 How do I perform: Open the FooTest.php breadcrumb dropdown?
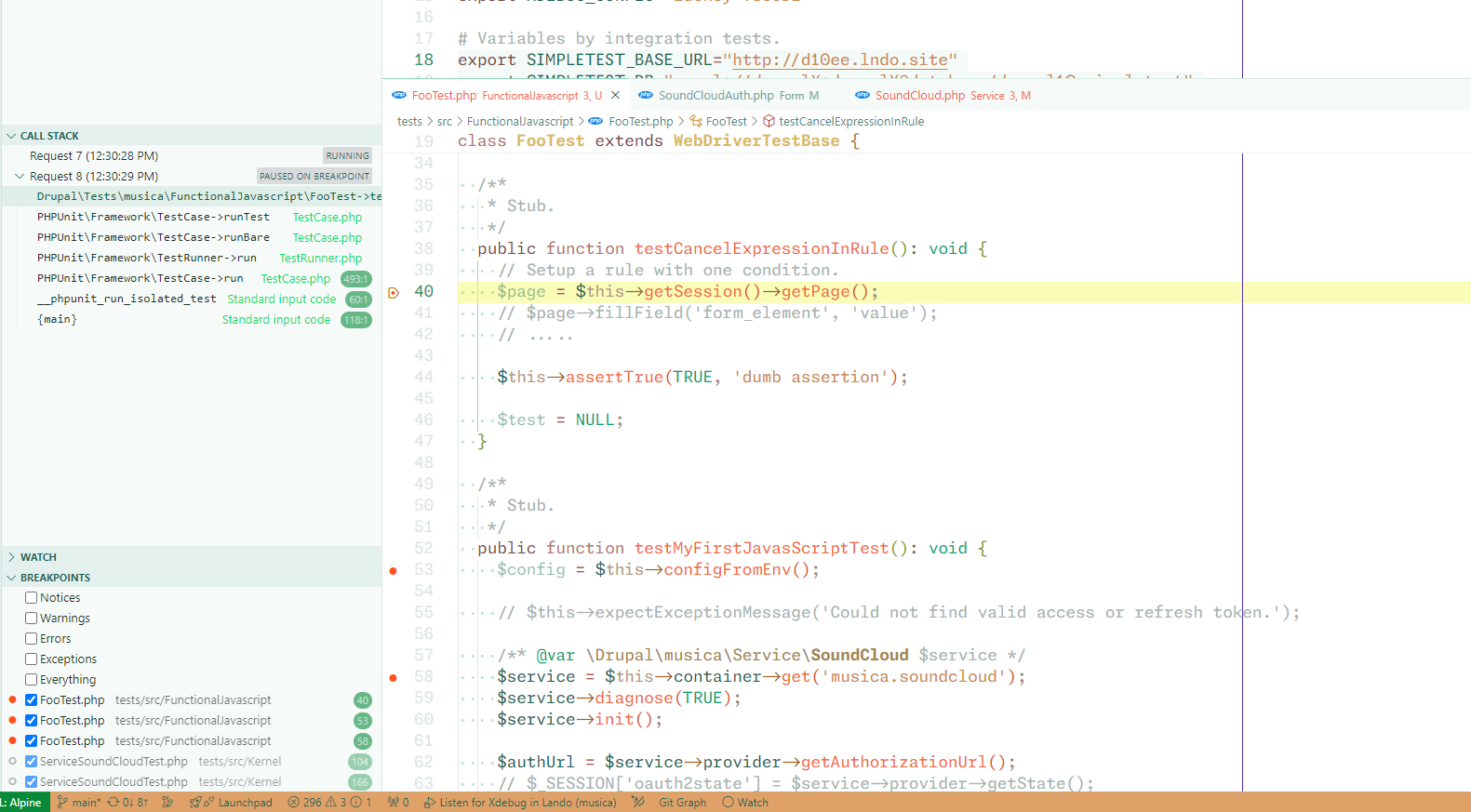click(x=641, y=122)
